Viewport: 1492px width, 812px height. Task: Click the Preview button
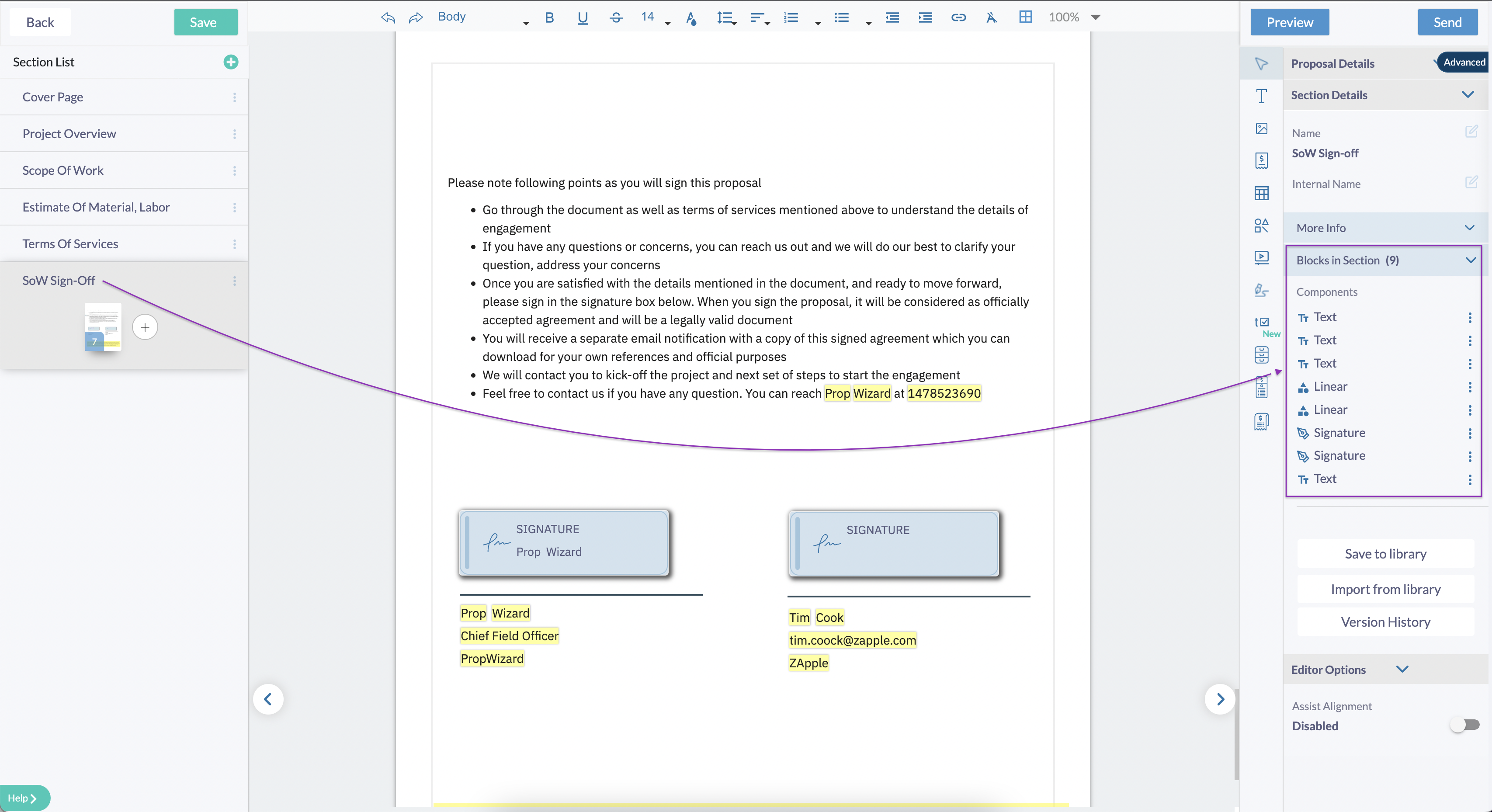pos(1289,22)
